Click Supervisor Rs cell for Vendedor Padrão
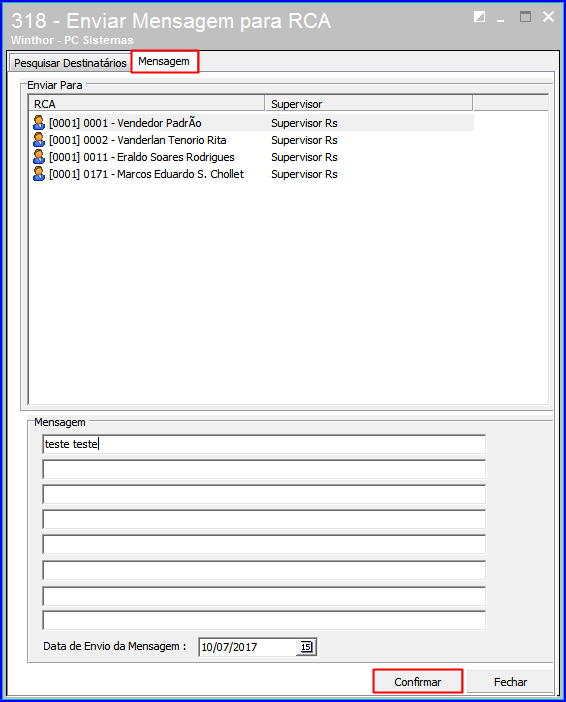This screenshot has width=566, height=702. pyautogui.click(x=304, y=123)
